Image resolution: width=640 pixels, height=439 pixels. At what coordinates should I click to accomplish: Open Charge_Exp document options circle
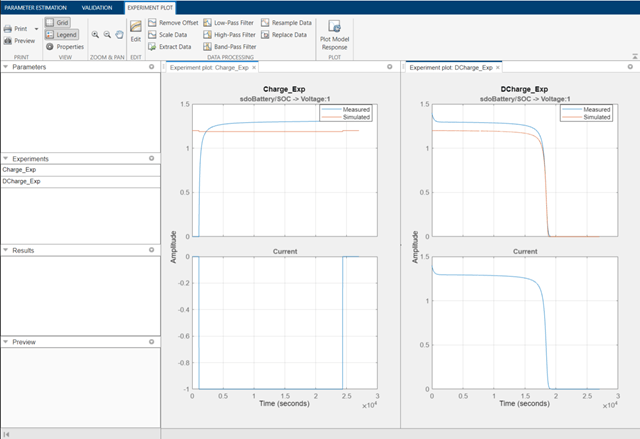pos(390,67)
